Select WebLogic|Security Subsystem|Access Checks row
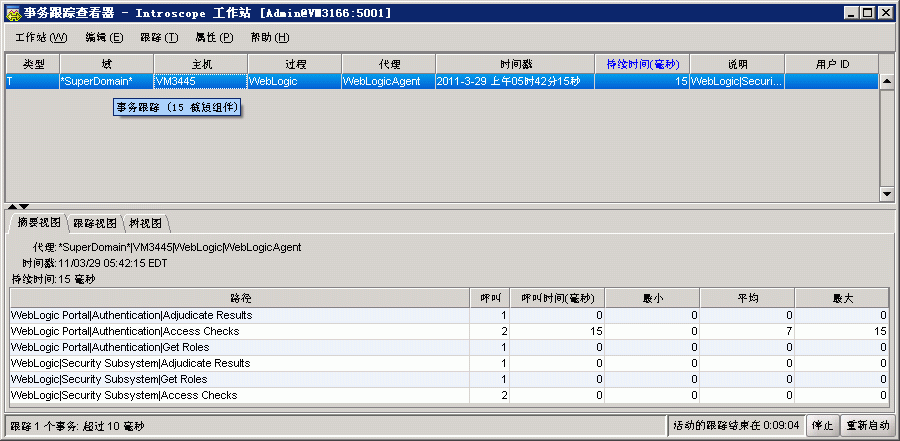Viewport: 900px width, 441px height. [x=449, y=395]
